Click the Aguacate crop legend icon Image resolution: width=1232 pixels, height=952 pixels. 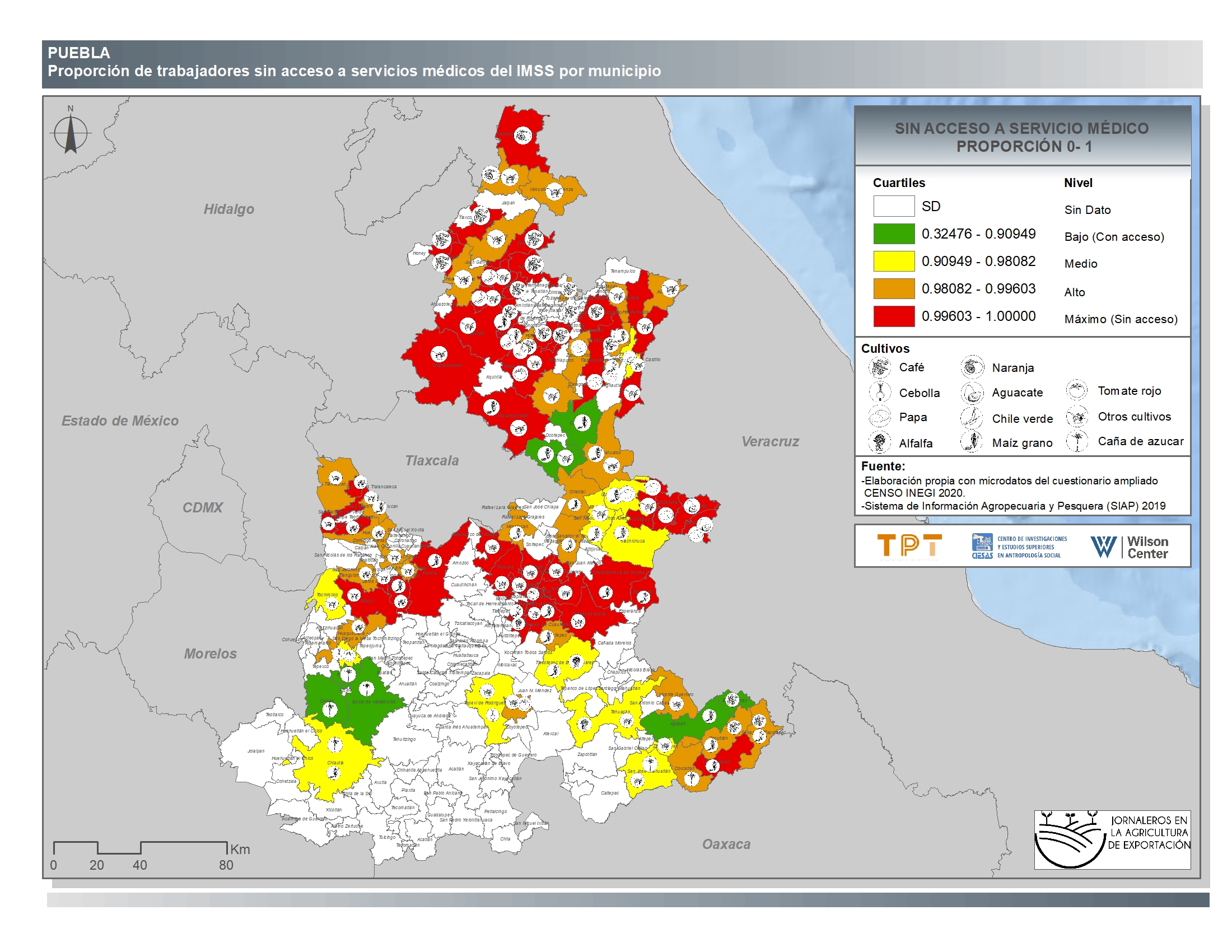(972, 393)
